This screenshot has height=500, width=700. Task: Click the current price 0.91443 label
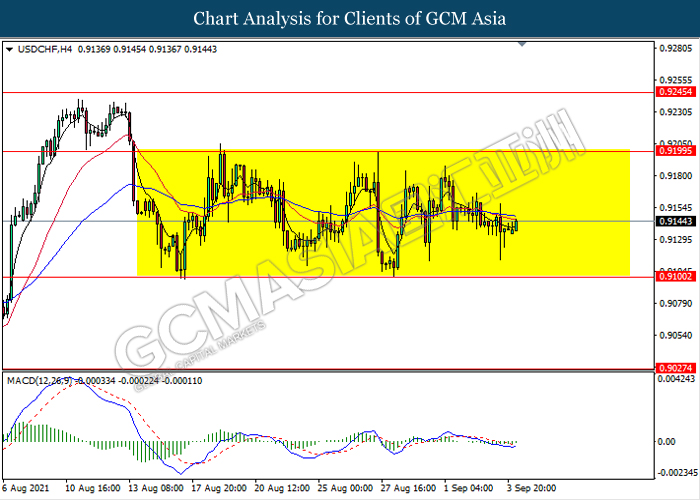click(x=676, y=221)
